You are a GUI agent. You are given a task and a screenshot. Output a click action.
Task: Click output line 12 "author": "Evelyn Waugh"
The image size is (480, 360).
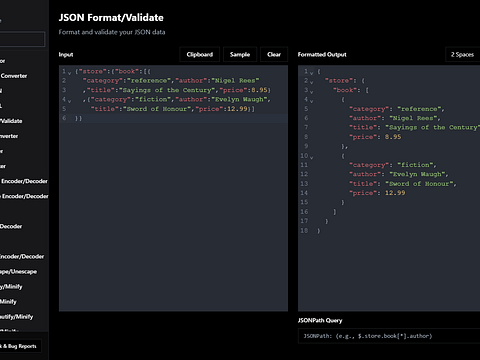click(x=399, y=174)
